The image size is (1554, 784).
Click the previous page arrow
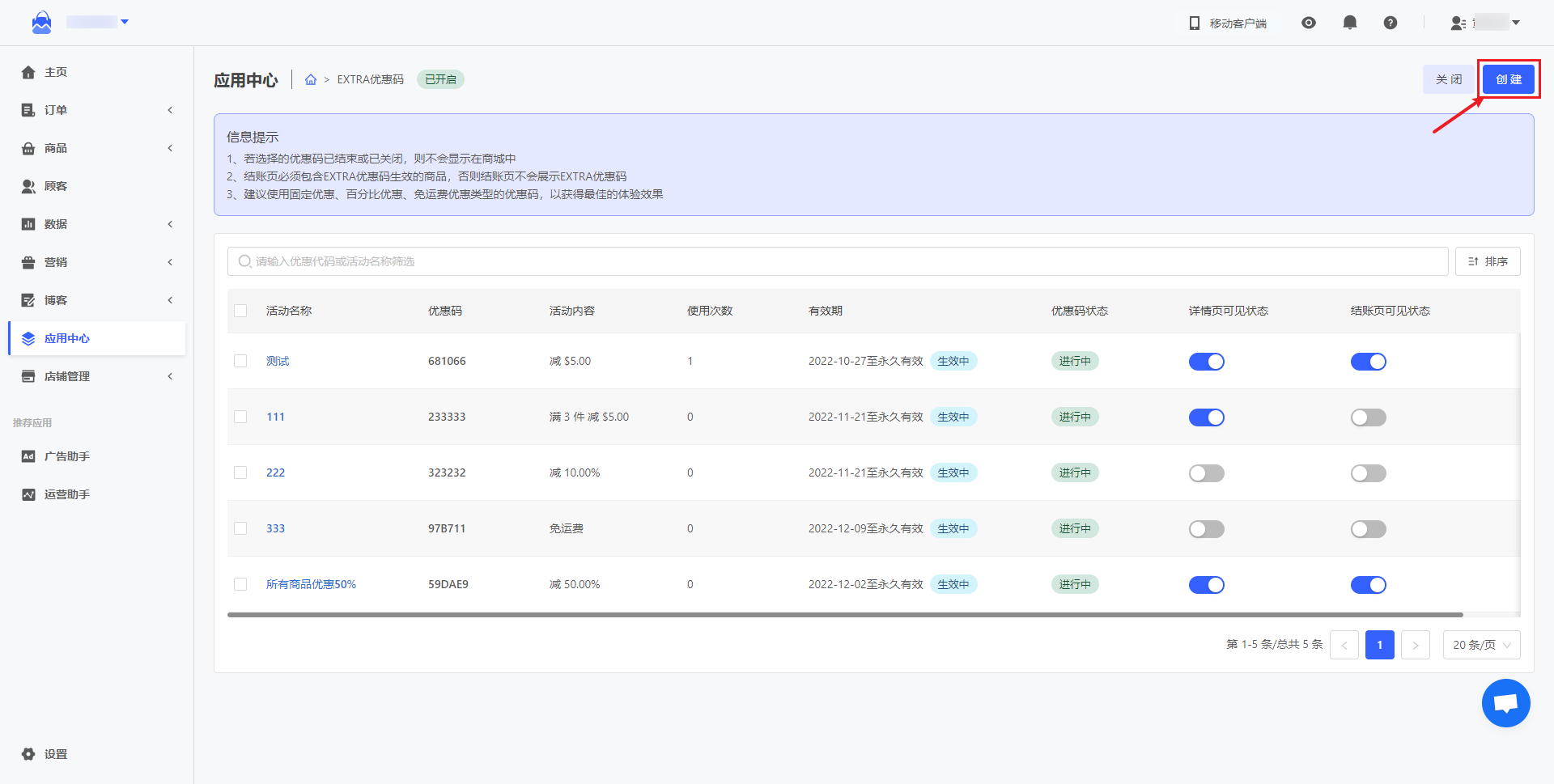(1344, 645)
